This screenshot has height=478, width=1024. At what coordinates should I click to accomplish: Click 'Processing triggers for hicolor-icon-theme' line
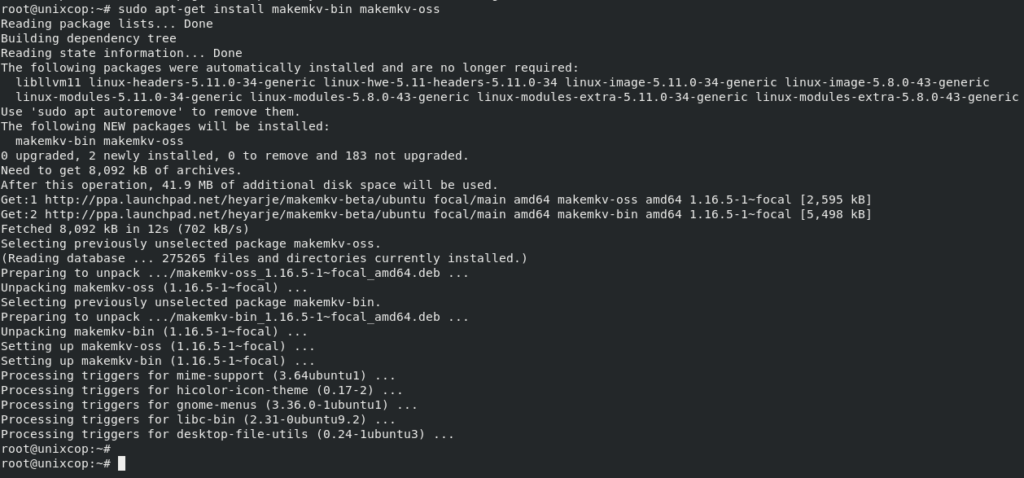tap(202, 390)
